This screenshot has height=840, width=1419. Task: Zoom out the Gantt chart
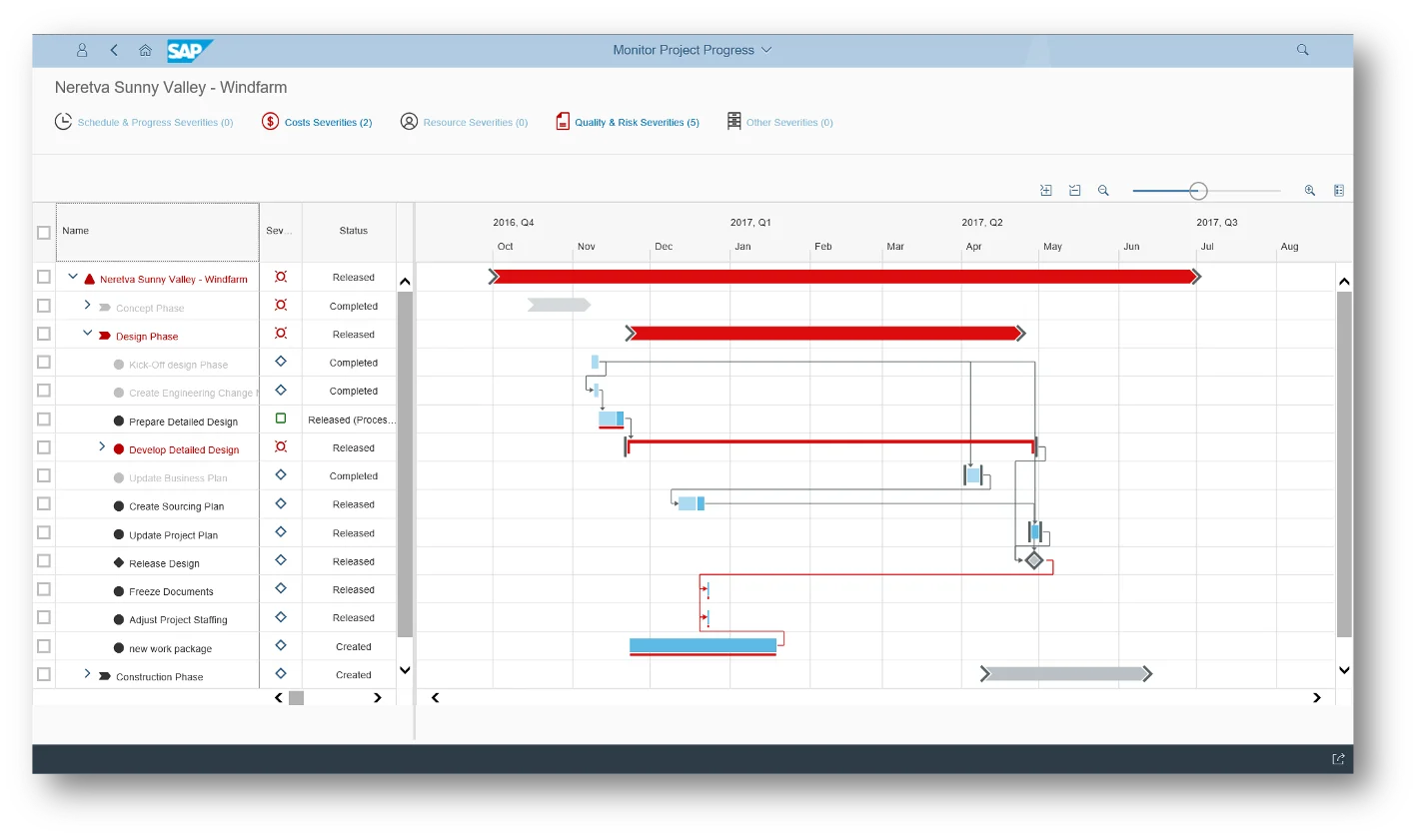pyautogui.click(x=1103, y=190)
